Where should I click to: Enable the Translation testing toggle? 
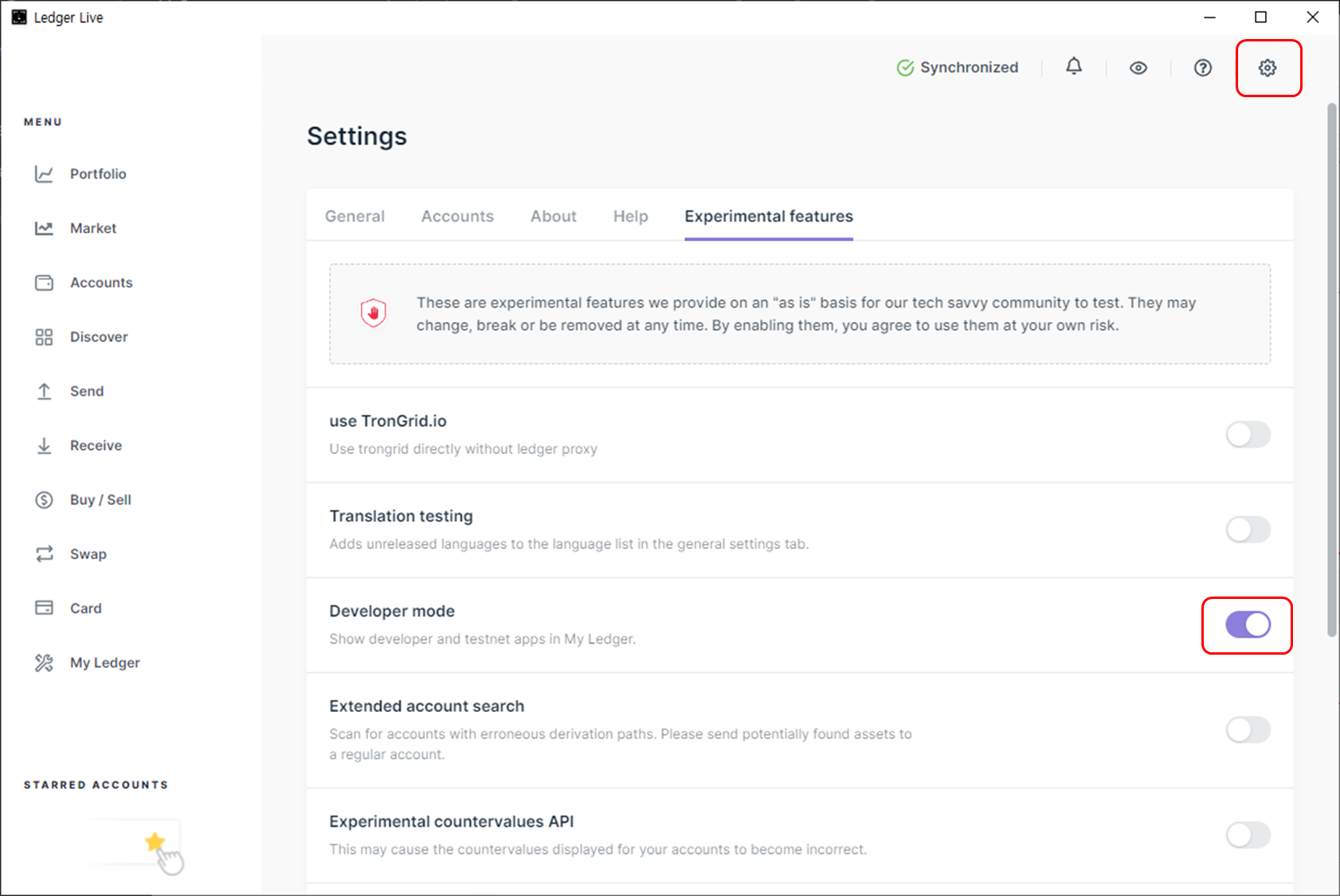pos(1248,529)
